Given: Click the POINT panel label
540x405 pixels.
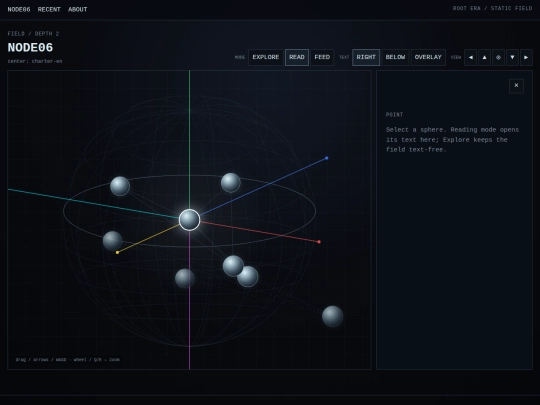Looking at the screenshot, I should [x=394, y=115].
